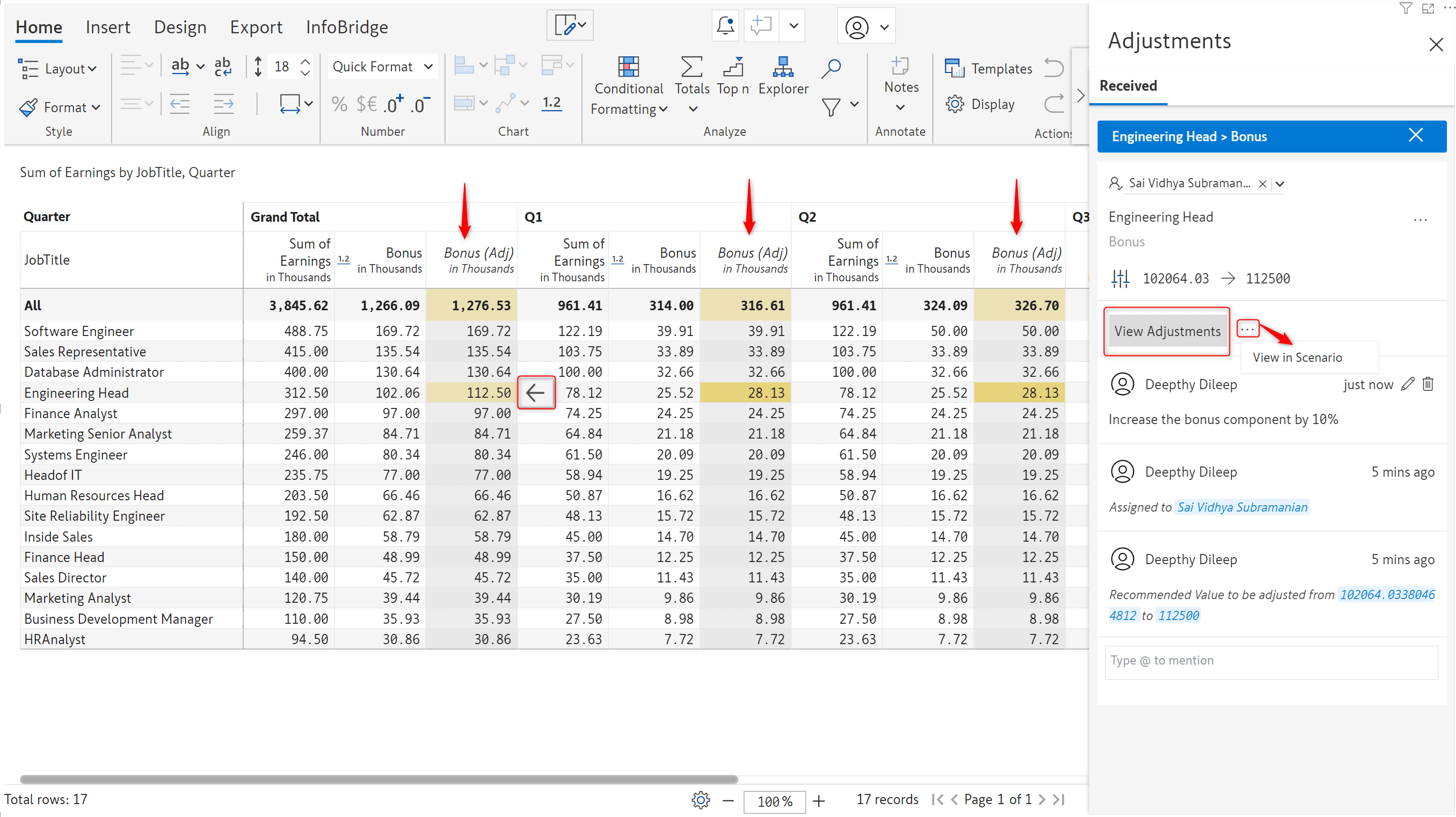Click the View Adjustments button
Image resolution: width=1456 pixels, height=817 pixels.
pos(1166,330)
